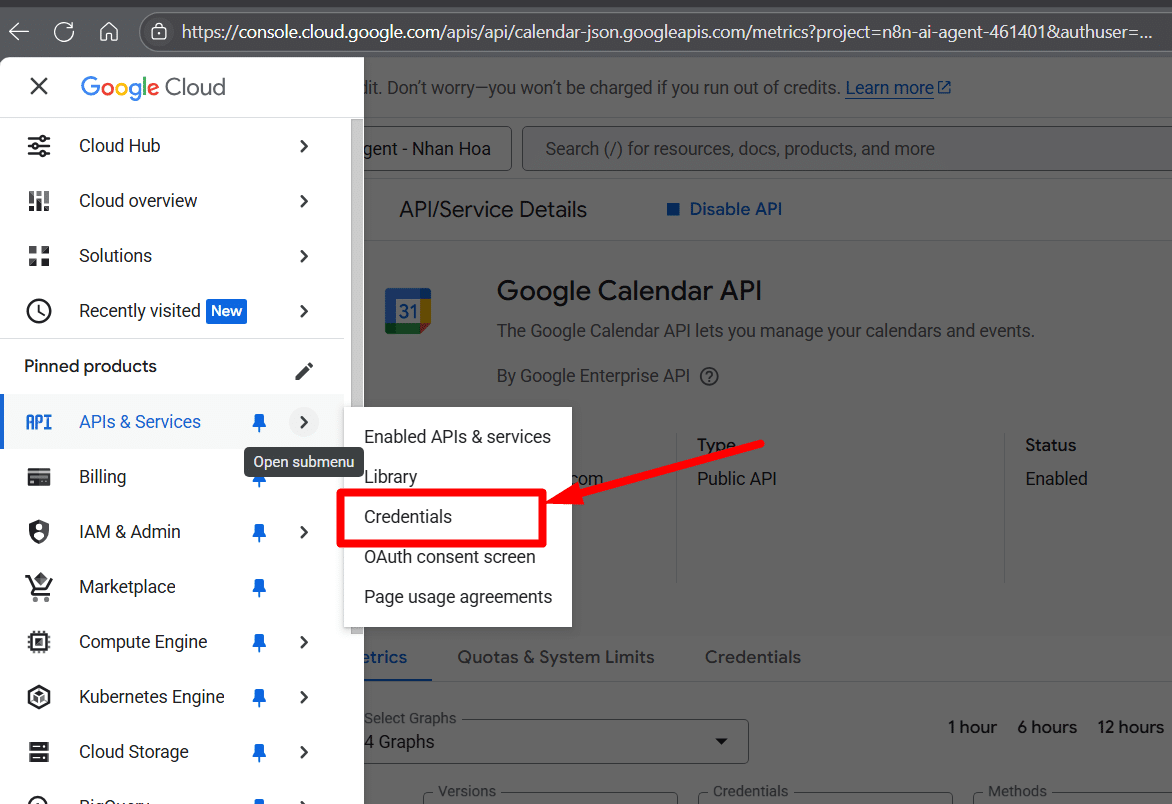The image size is (1172, 804).
Task: Click the Billing card icon
Action: pos(39,477)
